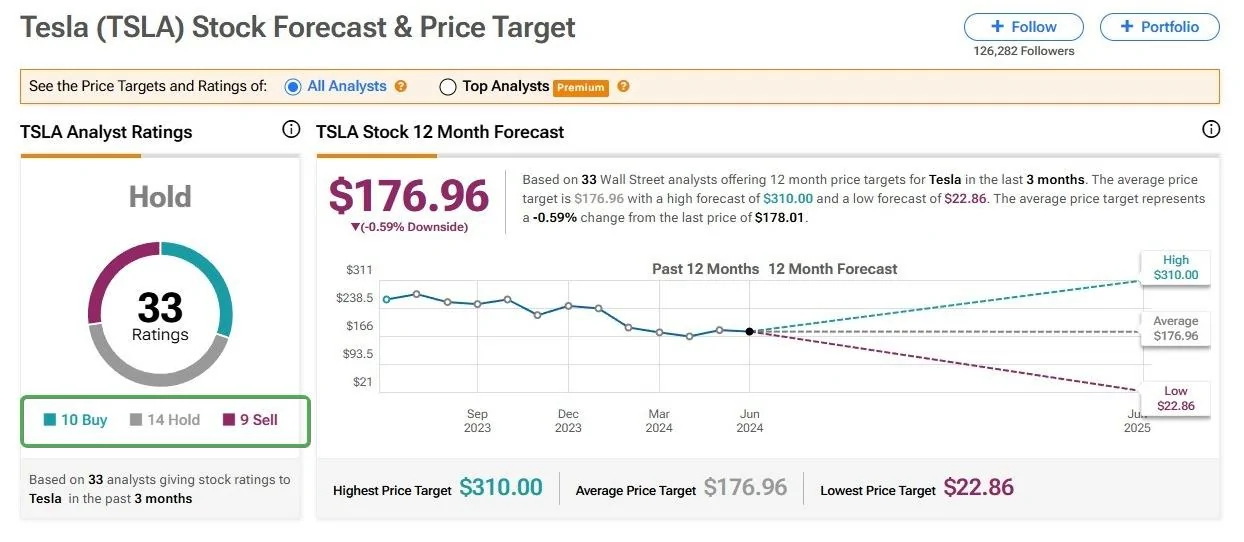
Task: Click help icon next to Top Analysts Premium
Action: (623, 87)
